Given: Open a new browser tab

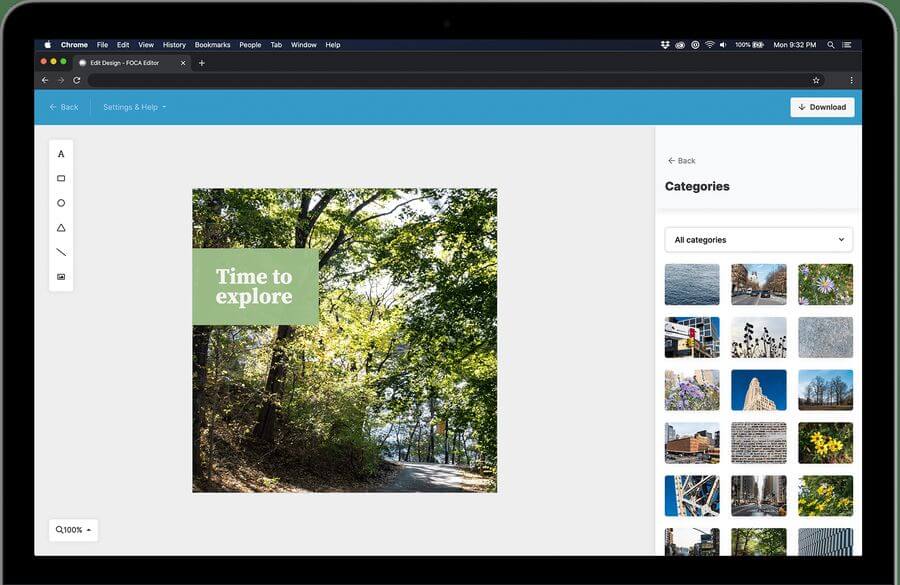Looking at the screenshot, I should coord(201,63).
